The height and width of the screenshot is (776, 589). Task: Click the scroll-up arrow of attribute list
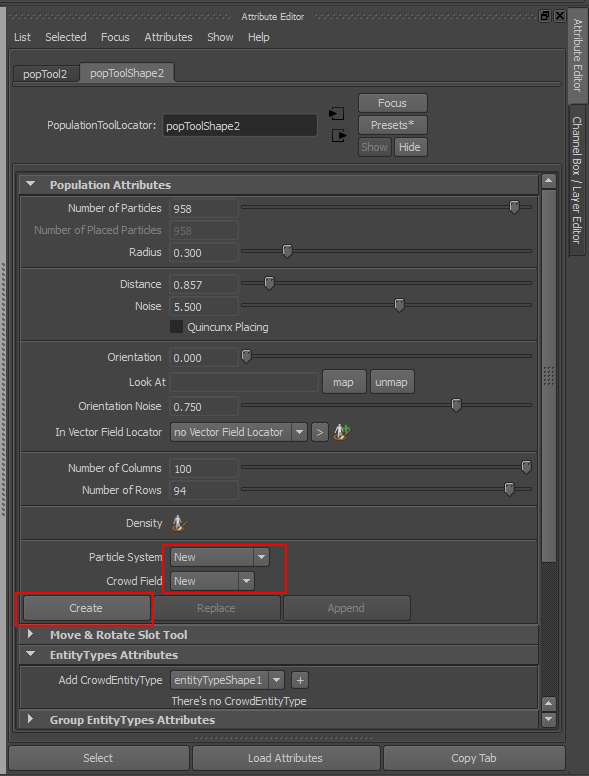pyautogui.click(x=548, y=181)
